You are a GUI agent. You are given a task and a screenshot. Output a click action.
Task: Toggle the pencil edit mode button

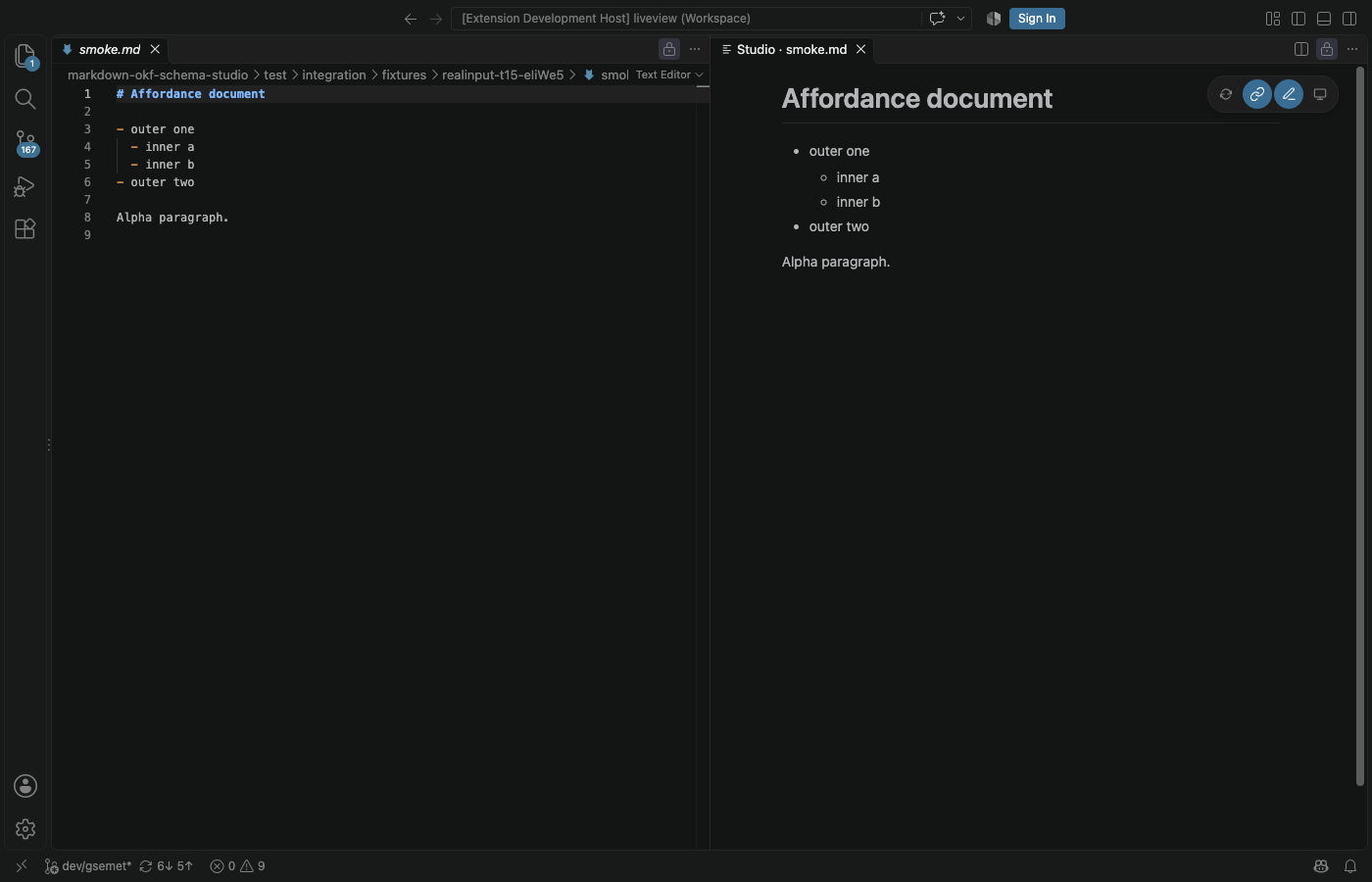1289,94
